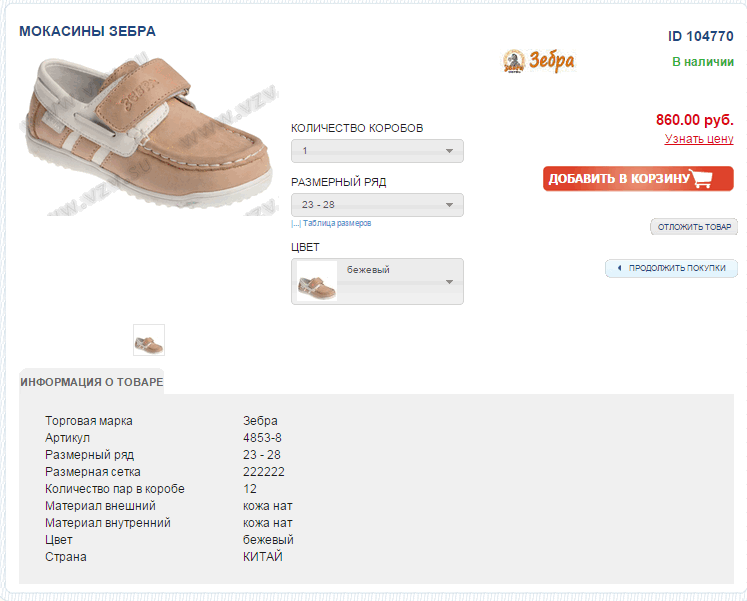The image size is (747, 601).
Task: Switch to the ИНФОРМАЦИЯ О ТОВАРЕ tab
Action: (92, 382)
